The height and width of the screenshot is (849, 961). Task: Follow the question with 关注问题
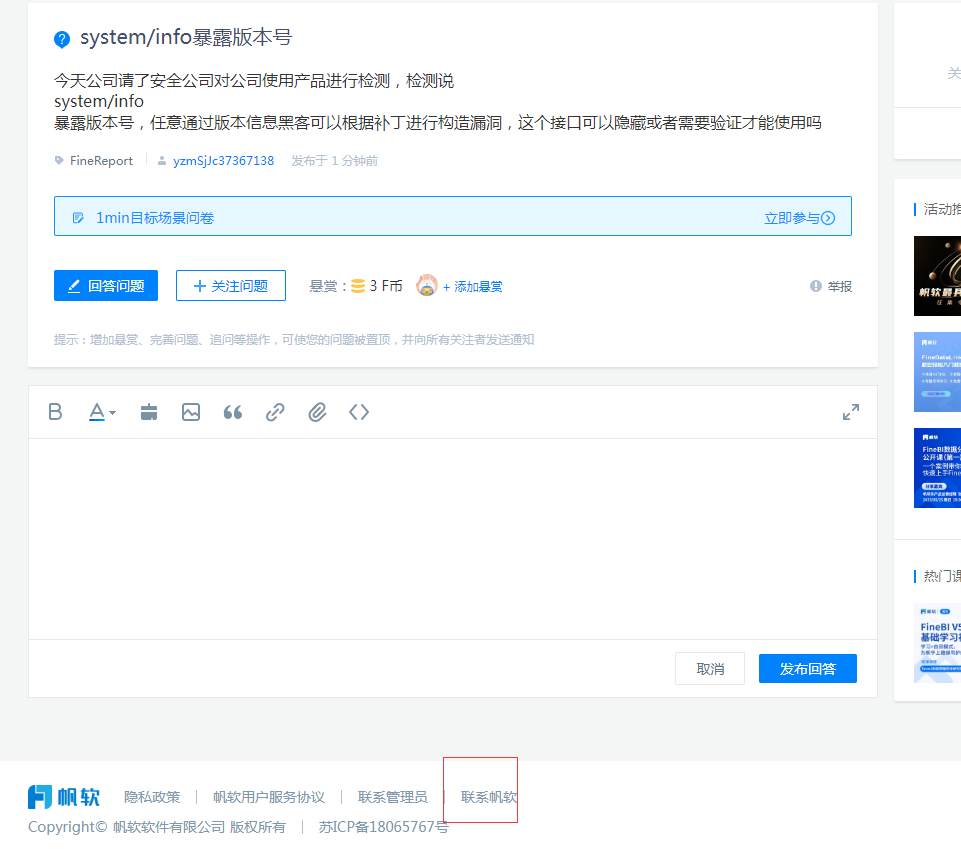(231, 286)
